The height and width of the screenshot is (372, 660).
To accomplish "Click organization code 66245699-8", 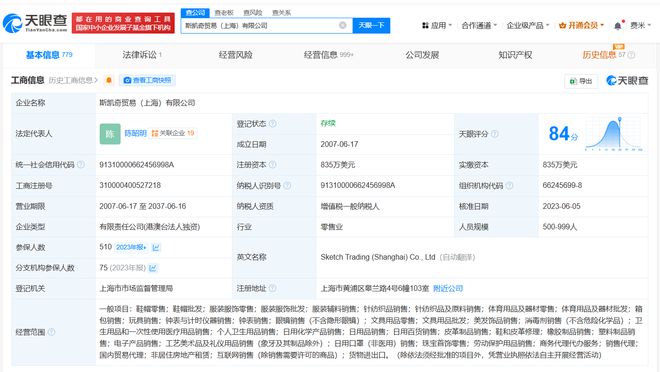I will [562, 185].
